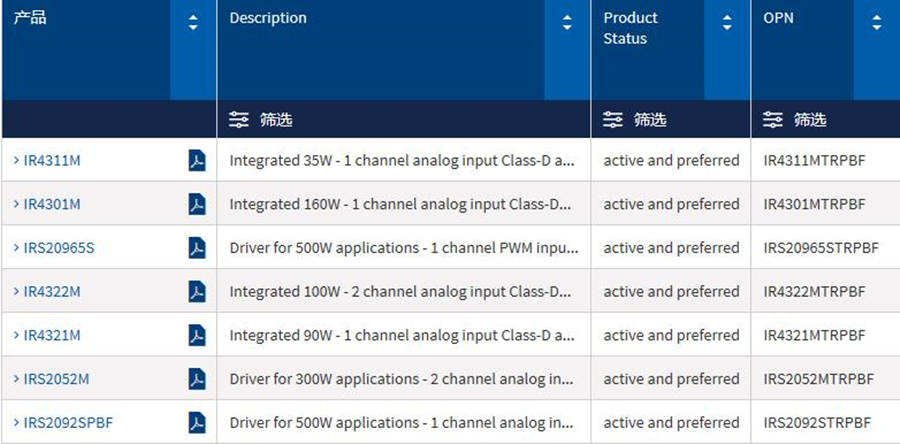Open the PDF datasheet for IRS2092SPBF
900x444 pixels.
(x=197, y=423)
